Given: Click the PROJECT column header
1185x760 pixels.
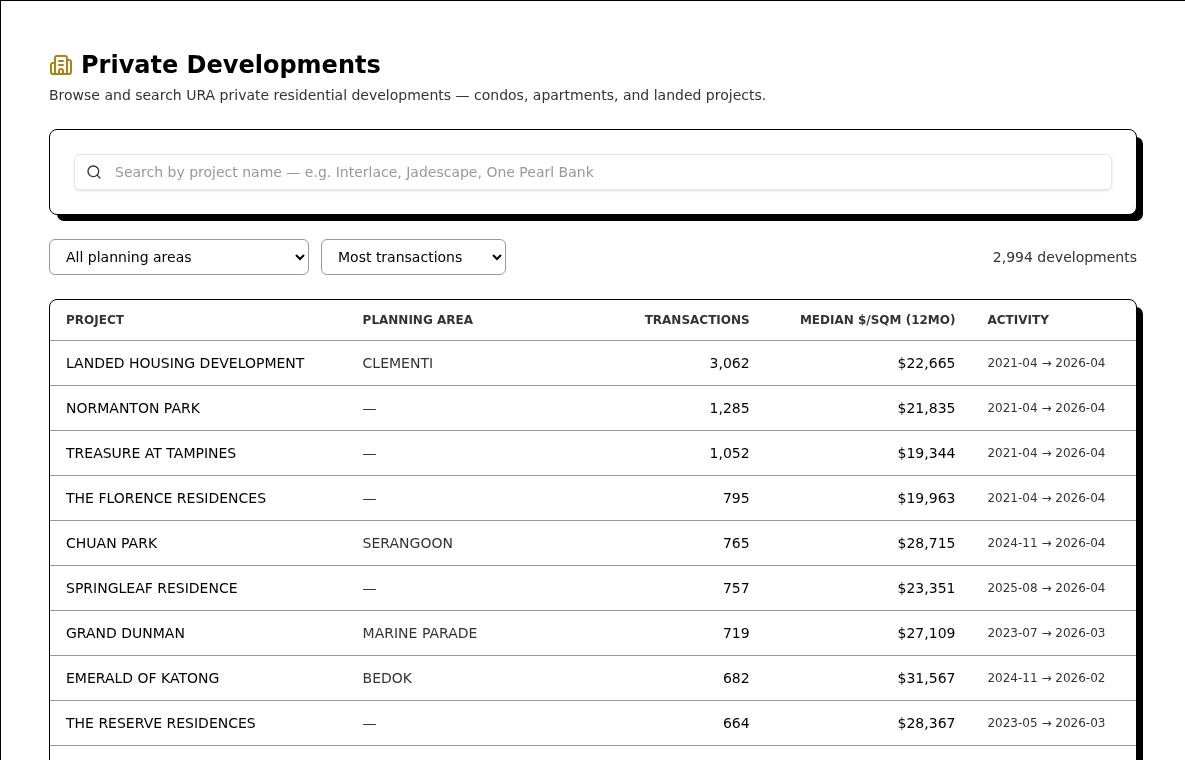Looking at the screenshot, I should click(x=95, y=320).
